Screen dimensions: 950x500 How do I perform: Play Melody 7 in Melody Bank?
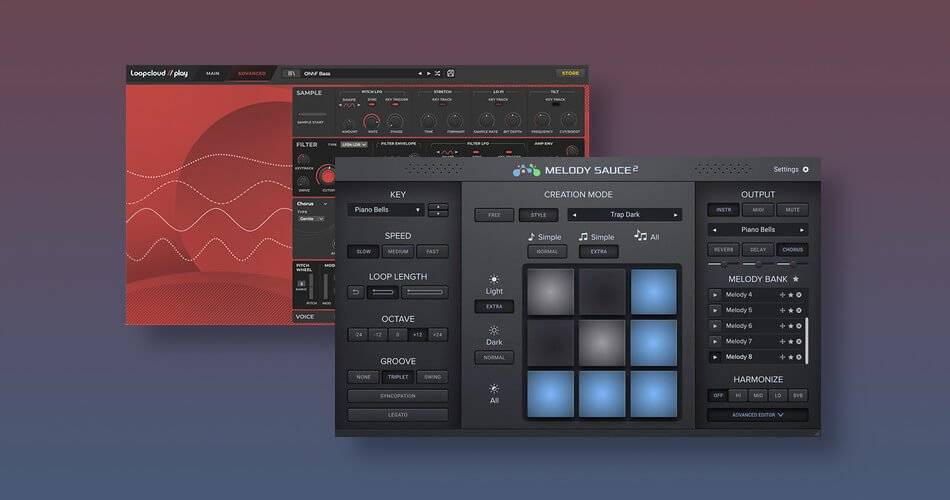pyautogui.click(x=715, y=341)
